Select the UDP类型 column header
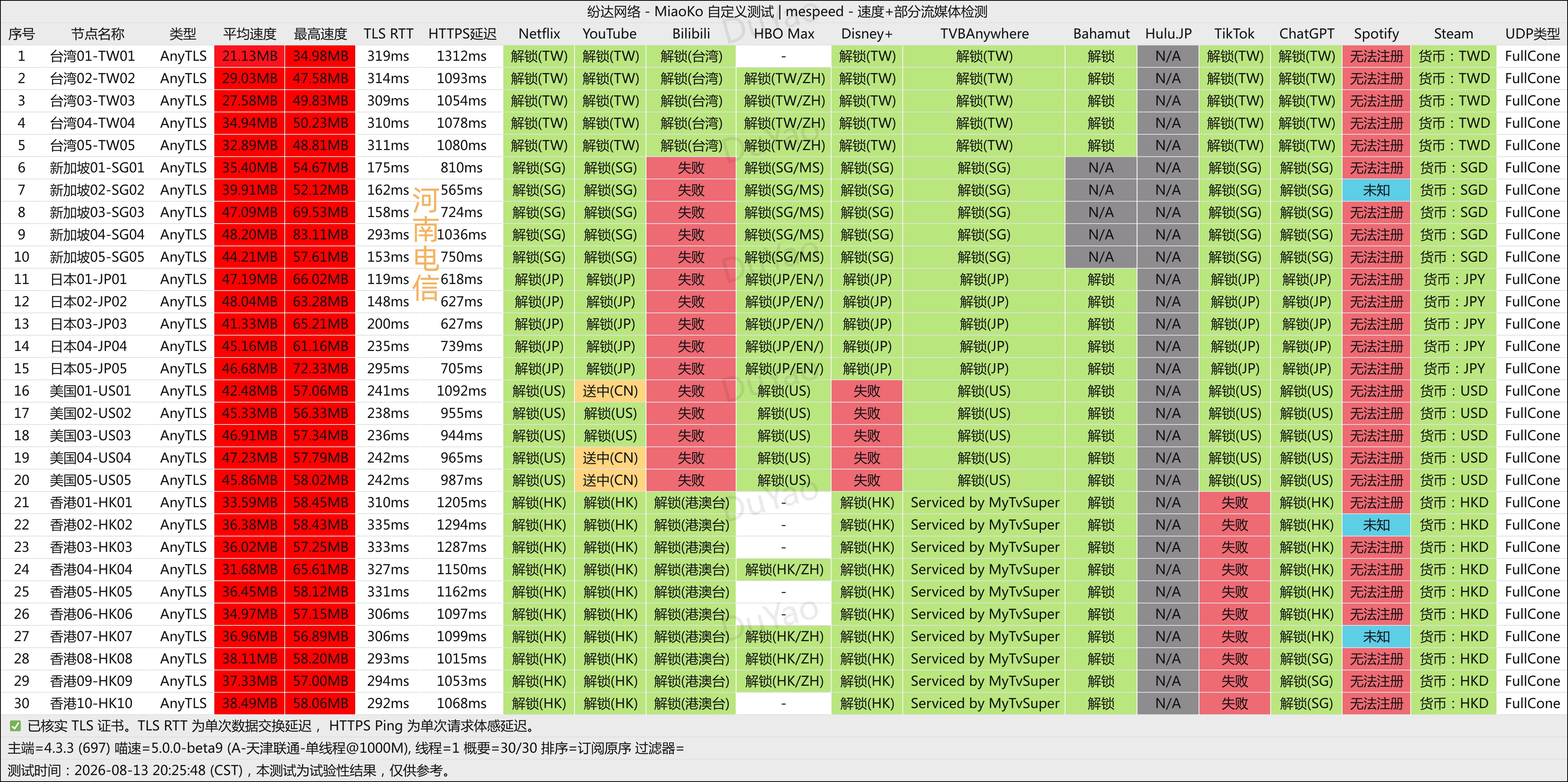The width and height of the screenshot is (1568, 782). (x=1533, y=34)
